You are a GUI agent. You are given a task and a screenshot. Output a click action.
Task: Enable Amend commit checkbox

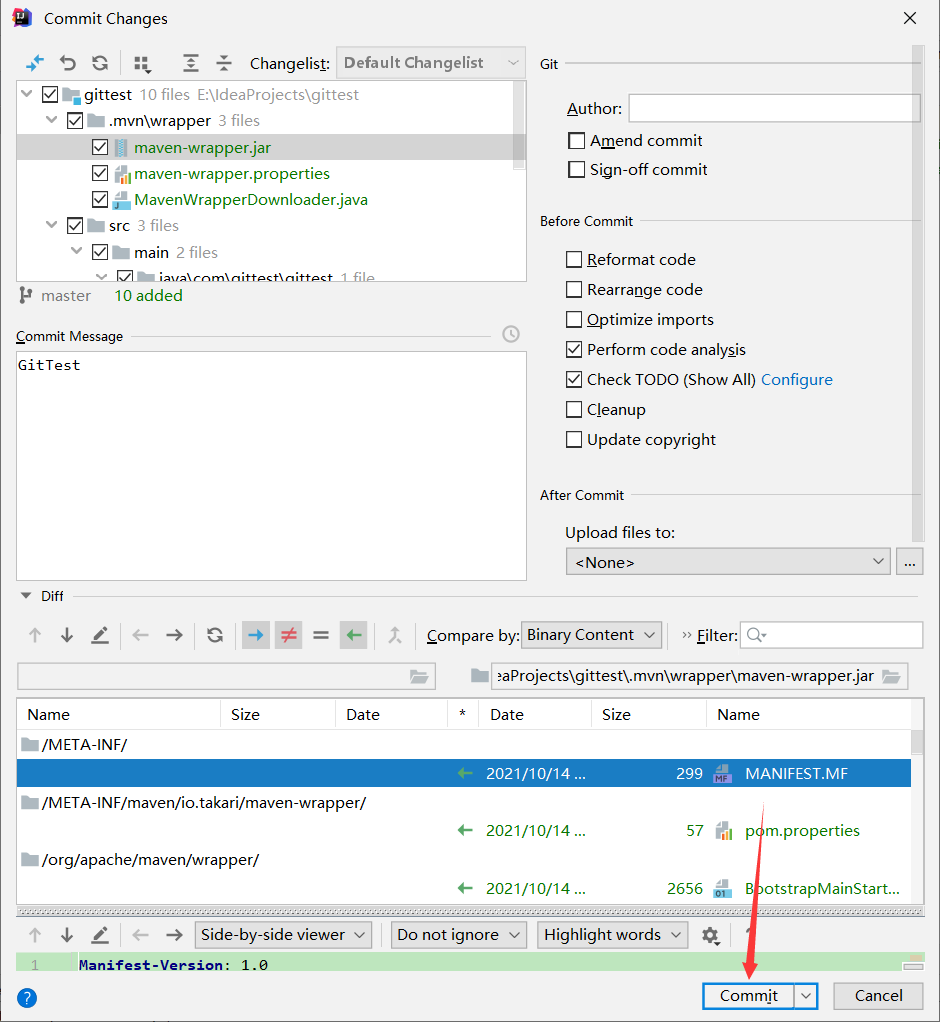coord(576,141)
